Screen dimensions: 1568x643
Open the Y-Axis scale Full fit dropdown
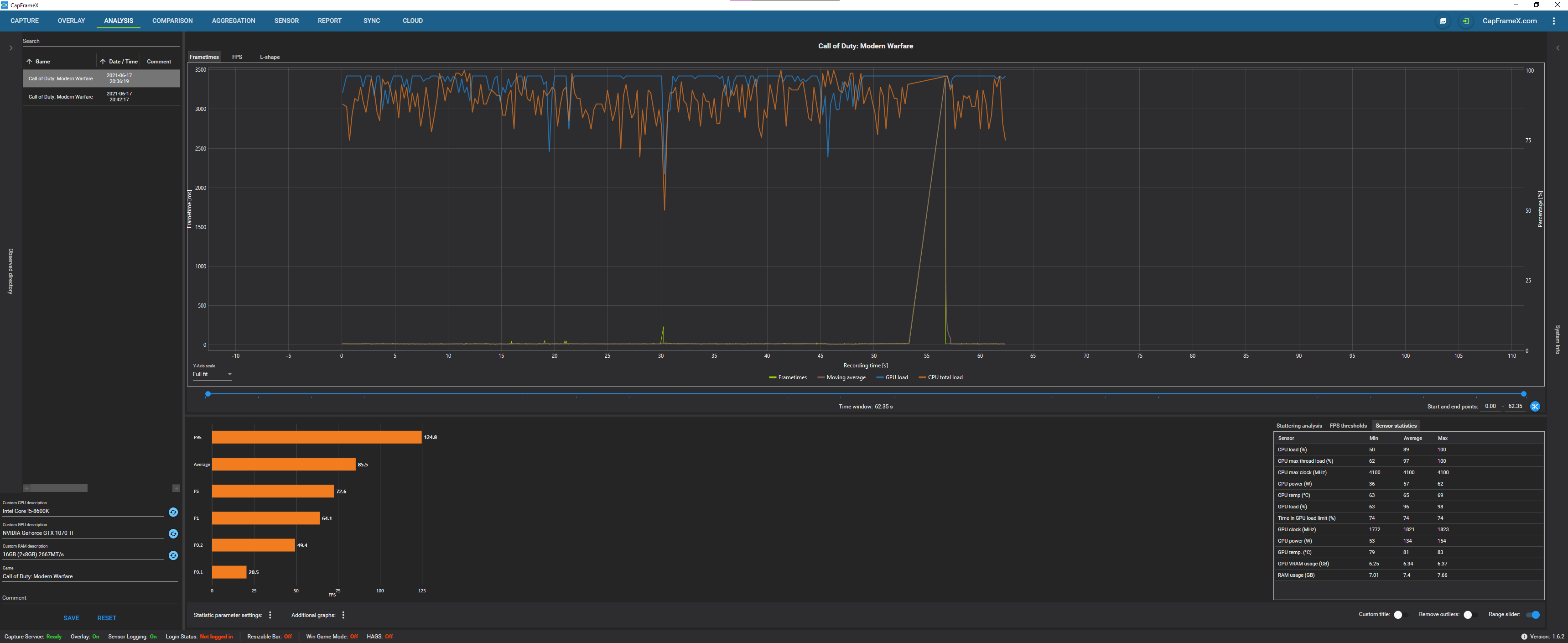pyautogui.click(x=212, y=375)
